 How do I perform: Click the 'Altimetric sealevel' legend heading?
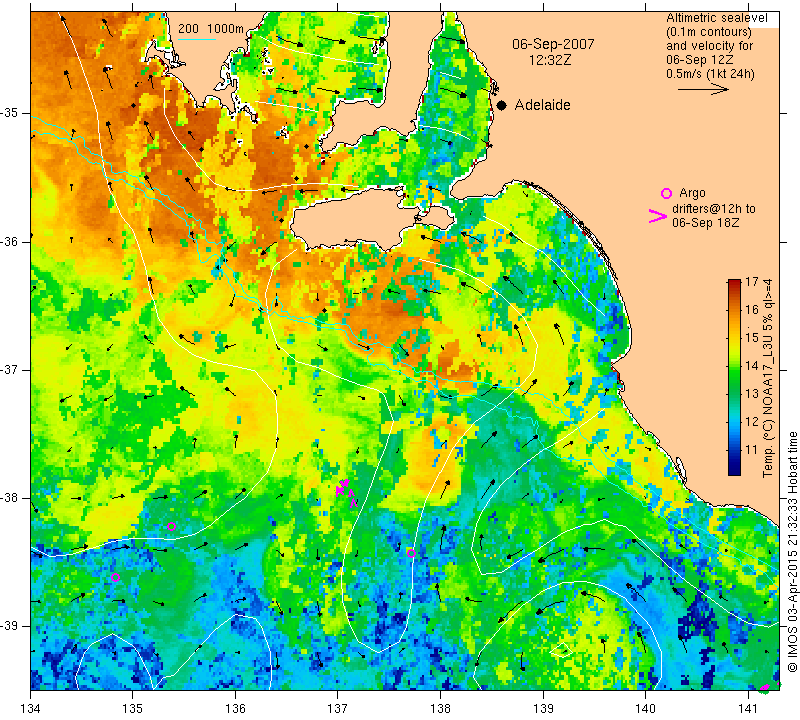(716, 18)
